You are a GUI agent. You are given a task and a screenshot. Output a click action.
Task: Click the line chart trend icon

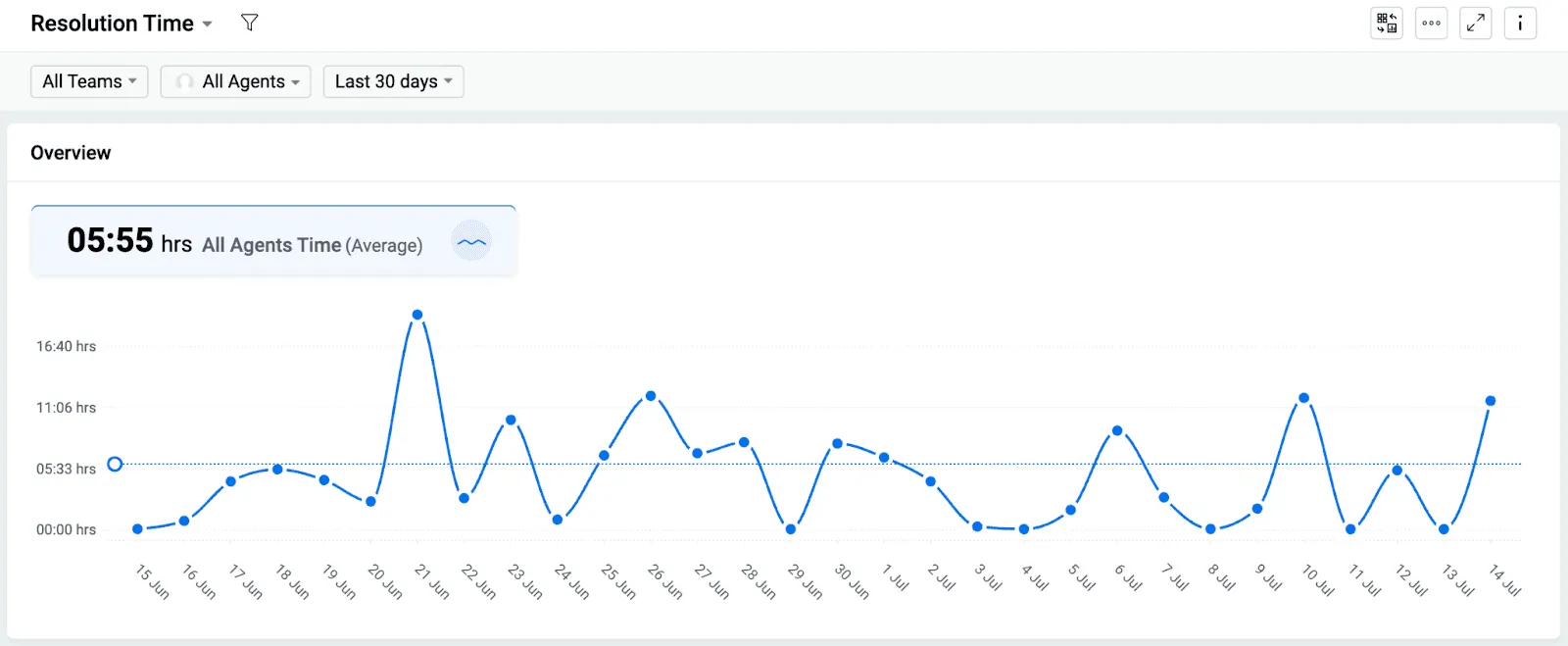pos(471,242)
